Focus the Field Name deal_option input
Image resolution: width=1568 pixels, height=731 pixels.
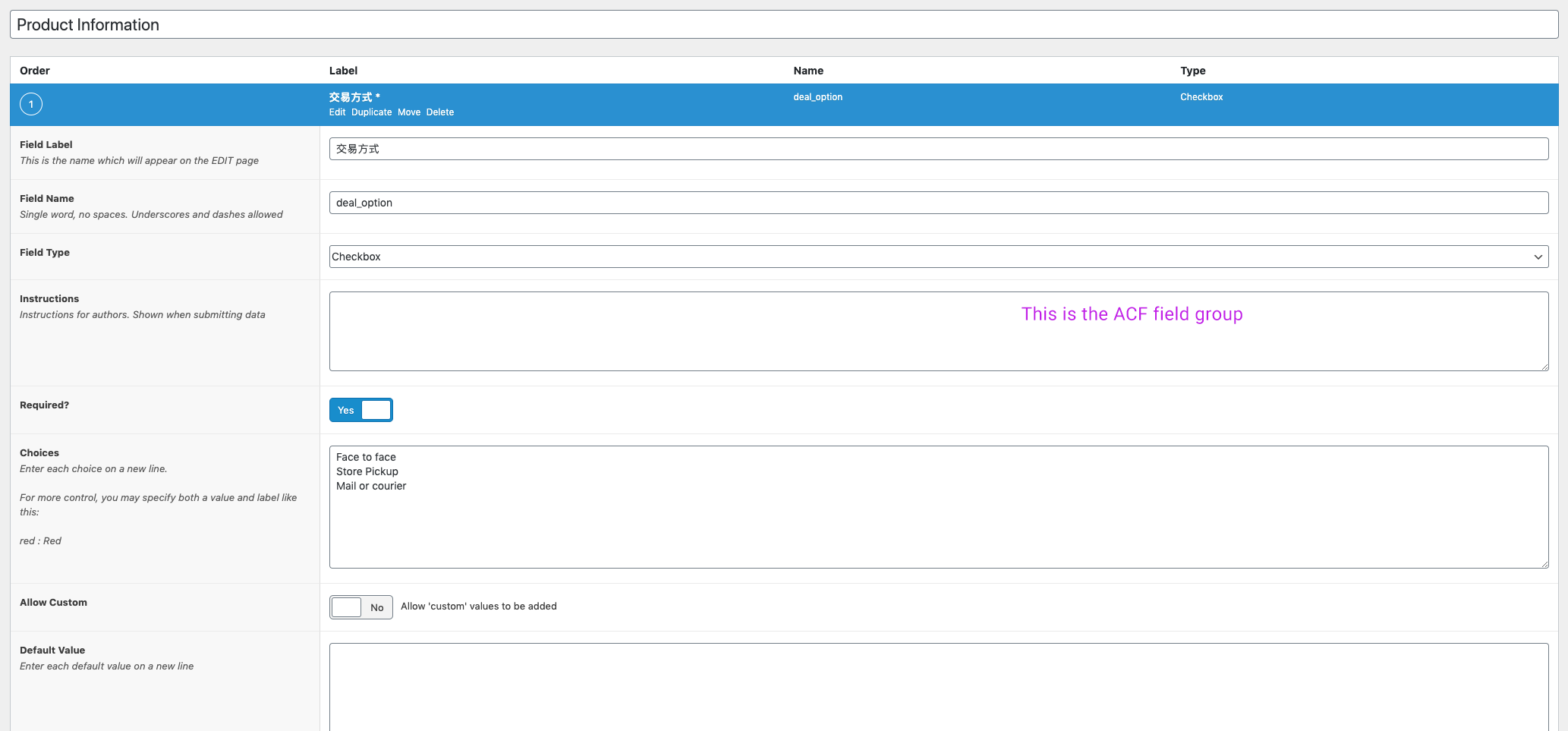[x=938, y=202]
